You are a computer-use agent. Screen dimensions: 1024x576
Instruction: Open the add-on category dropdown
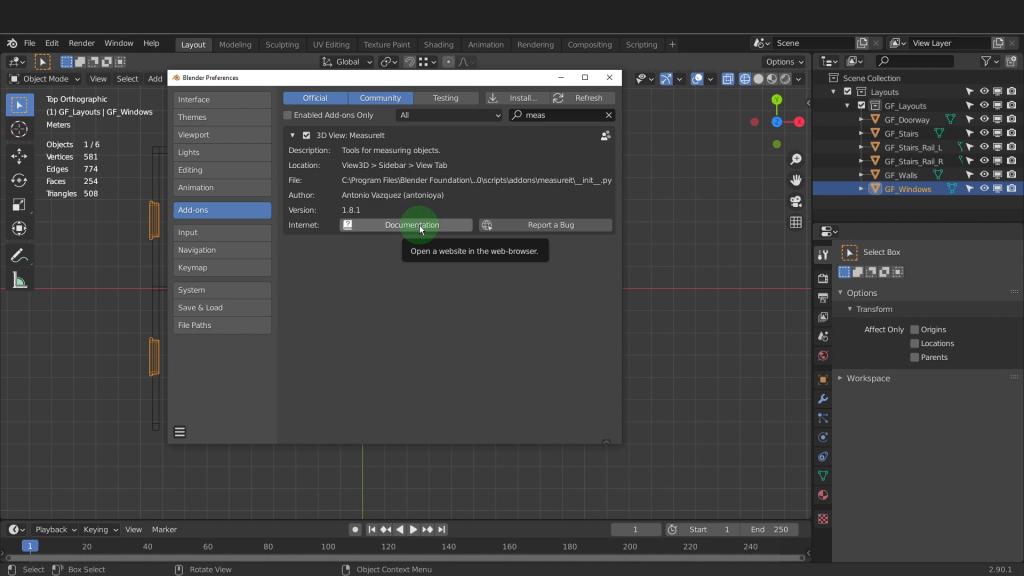(449, 115)
